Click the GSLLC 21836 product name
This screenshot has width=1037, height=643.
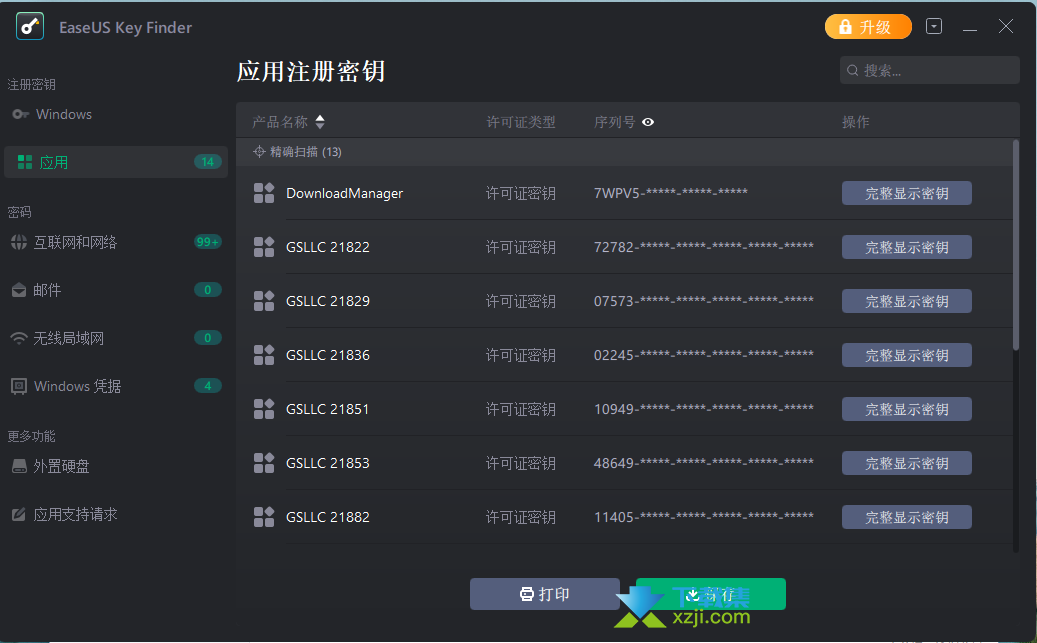(327, 355)
